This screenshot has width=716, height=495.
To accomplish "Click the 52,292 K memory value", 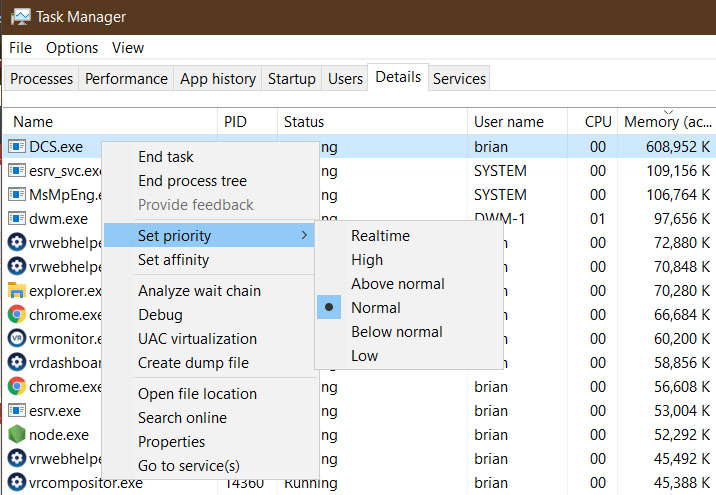I will click(x=682, y=434).
